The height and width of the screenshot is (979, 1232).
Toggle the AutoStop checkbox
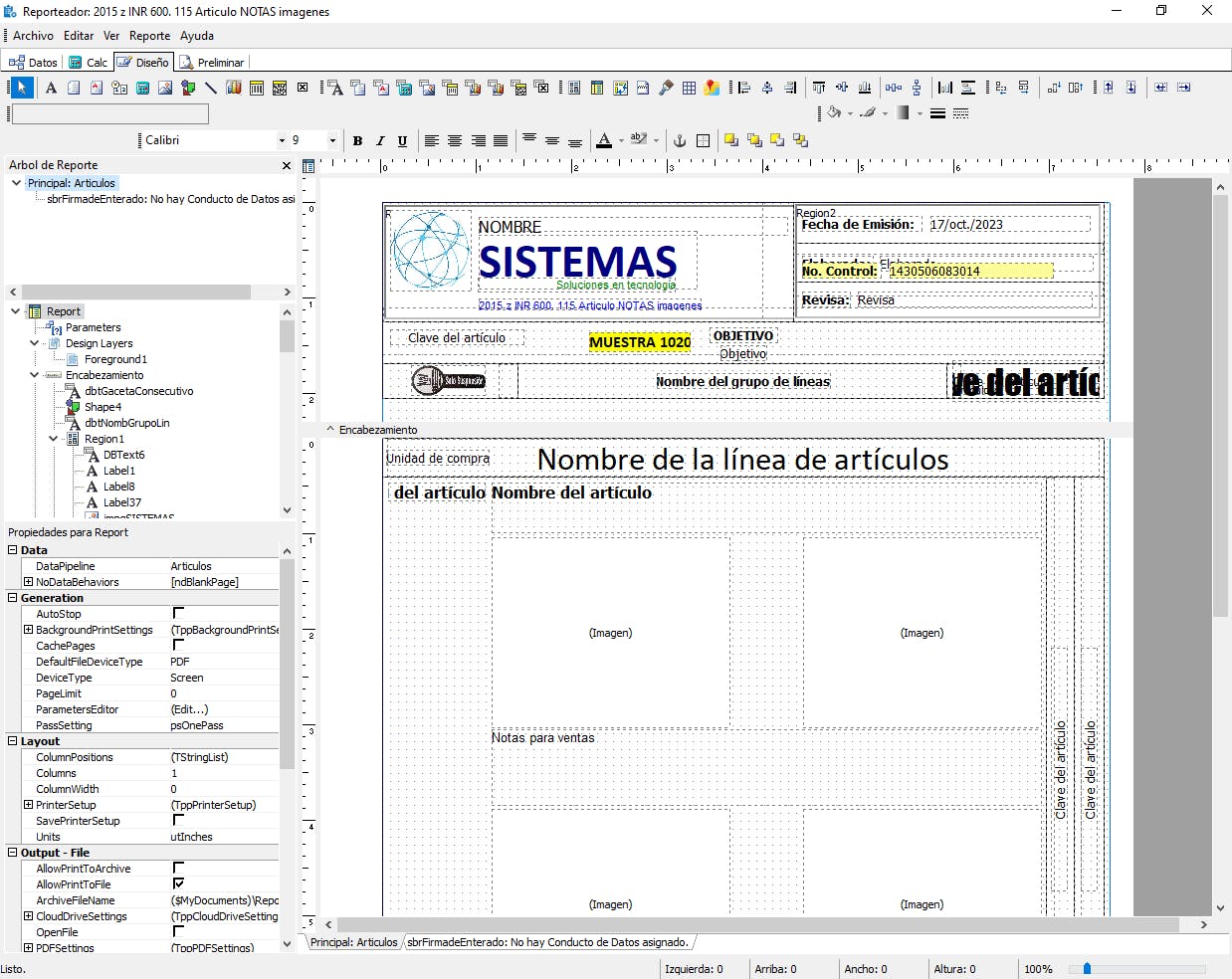178,613
